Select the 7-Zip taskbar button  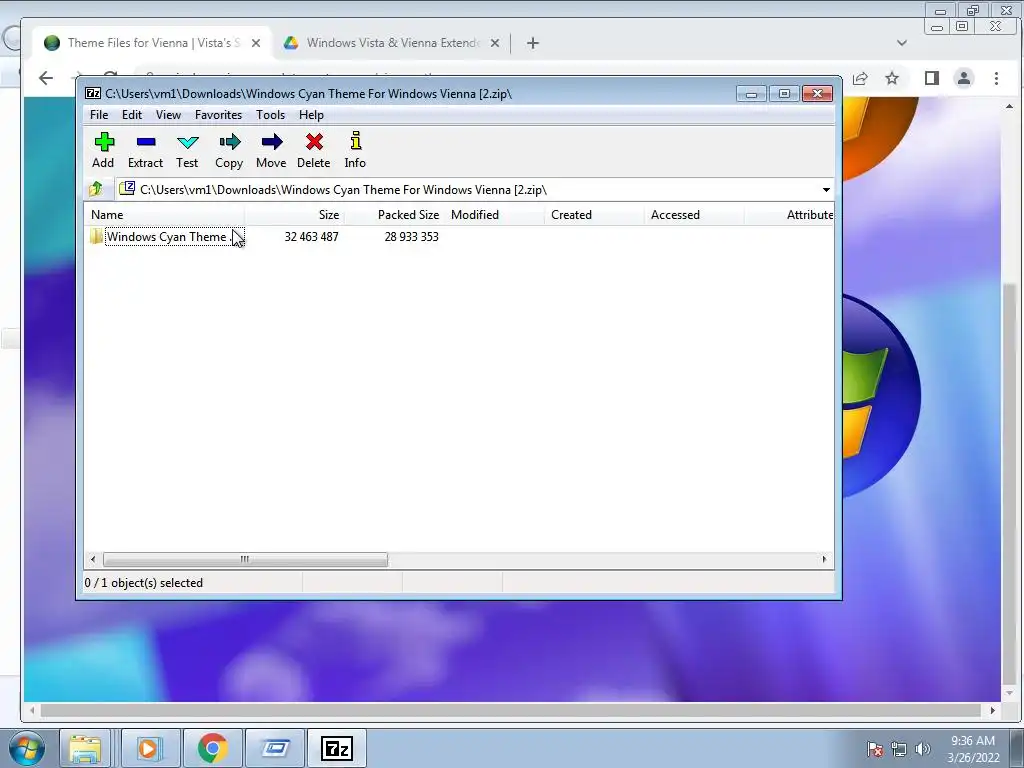click(337, 748)
